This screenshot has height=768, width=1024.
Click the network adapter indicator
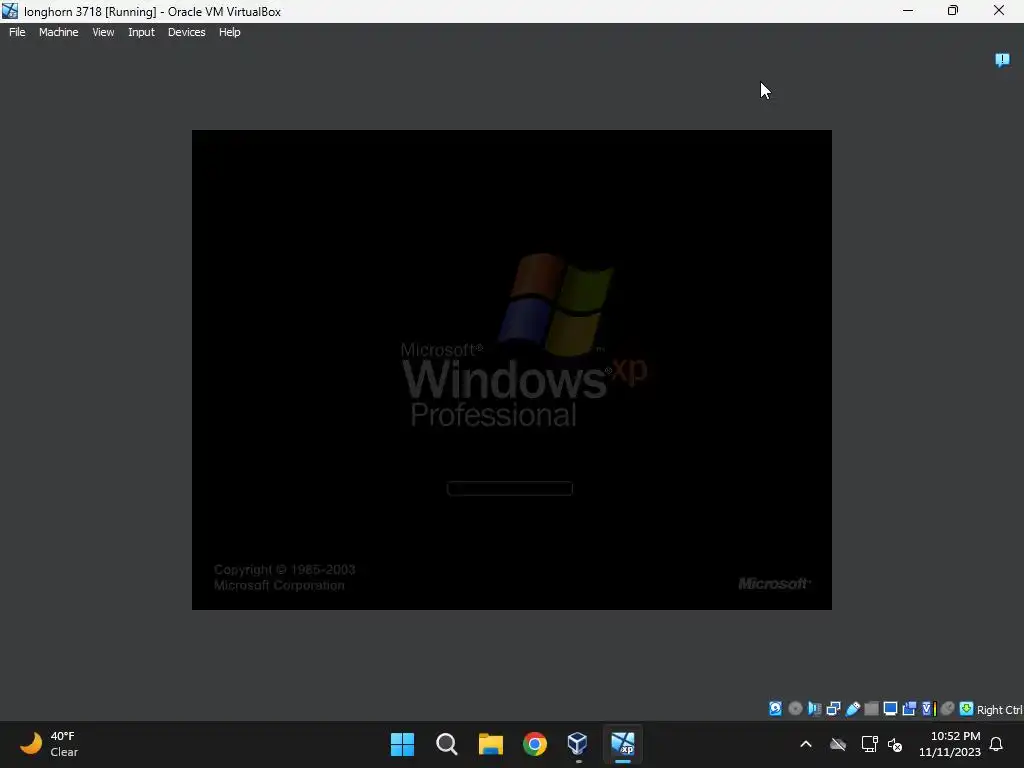click(833, 709)
